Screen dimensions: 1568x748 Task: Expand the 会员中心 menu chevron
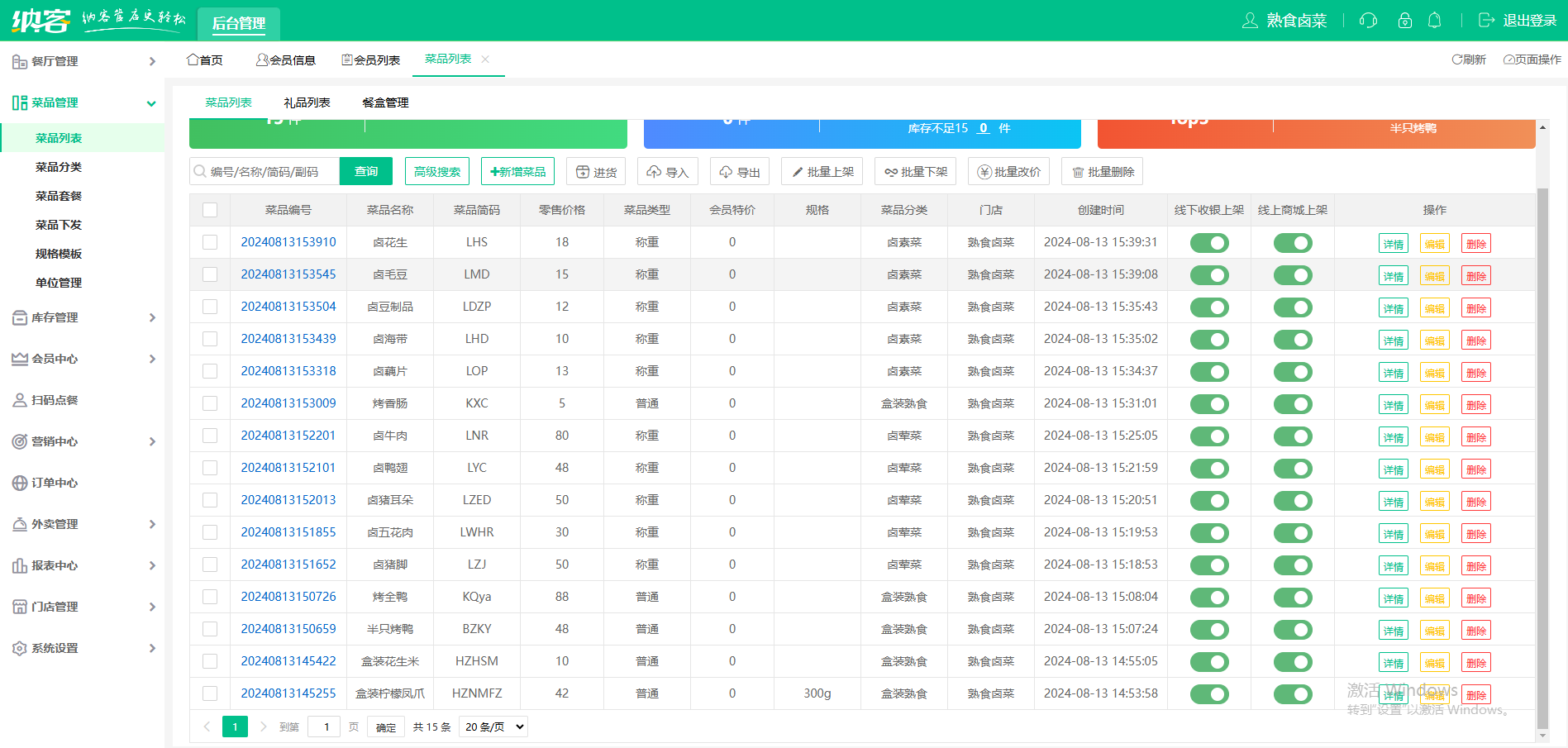coord(152,359)
